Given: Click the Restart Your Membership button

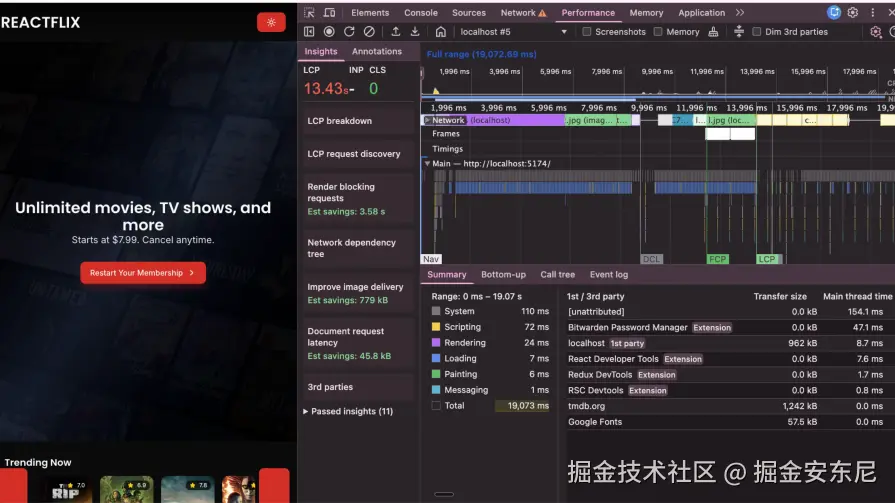Looking at the screenshot, I should [143, 273].
